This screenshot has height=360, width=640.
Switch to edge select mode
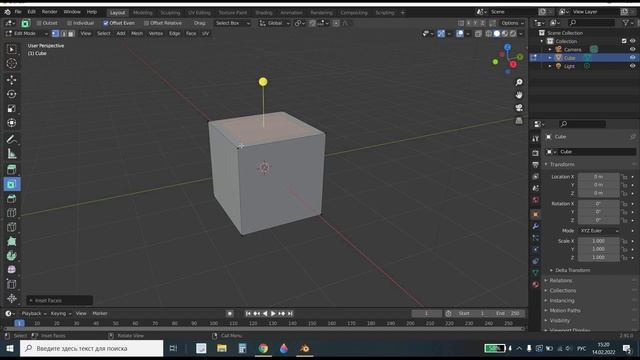[x=63, y=33]
